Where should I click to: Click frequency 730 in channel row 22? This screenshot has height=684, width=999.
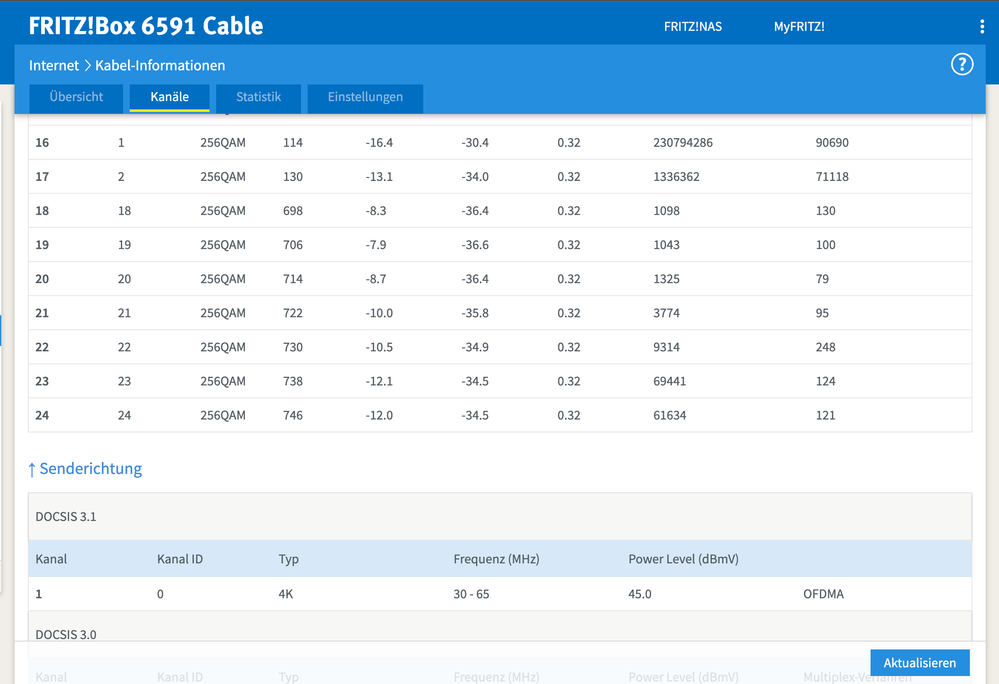(x=292, y=347)
